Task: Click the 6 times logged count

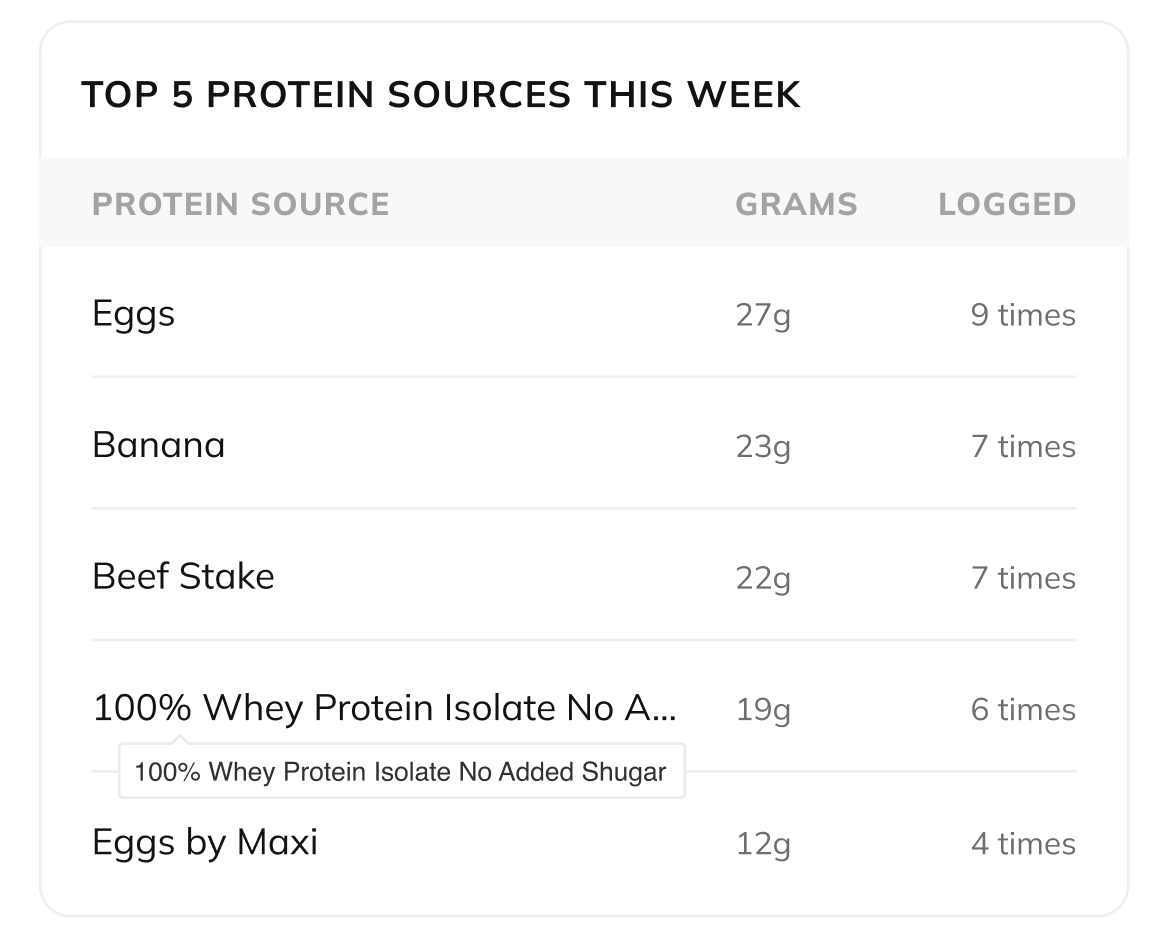Action: coord(1023,710)
